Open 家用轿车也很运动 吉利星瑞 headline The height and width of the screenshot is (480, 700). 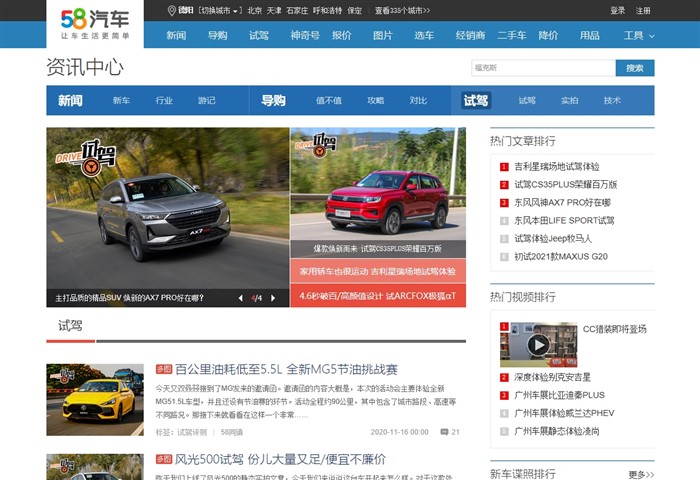pos(378,271)
